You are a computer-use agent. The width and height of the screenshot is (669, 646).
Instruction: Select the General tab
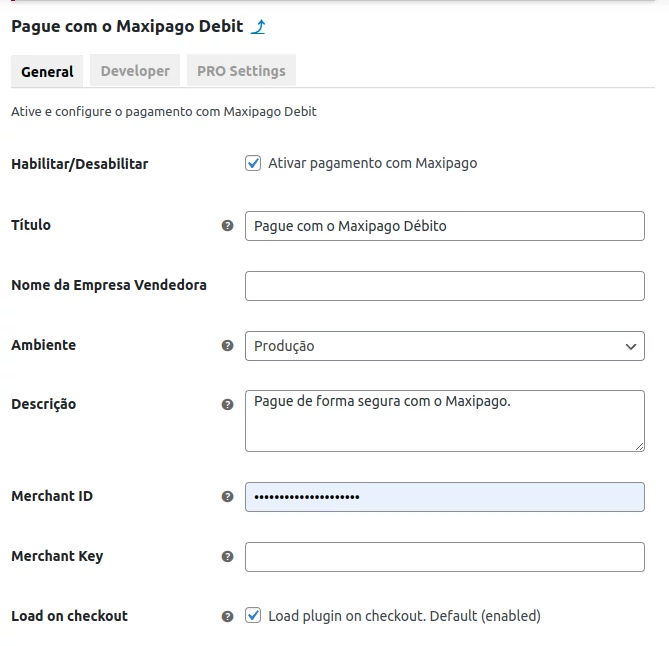47,72
